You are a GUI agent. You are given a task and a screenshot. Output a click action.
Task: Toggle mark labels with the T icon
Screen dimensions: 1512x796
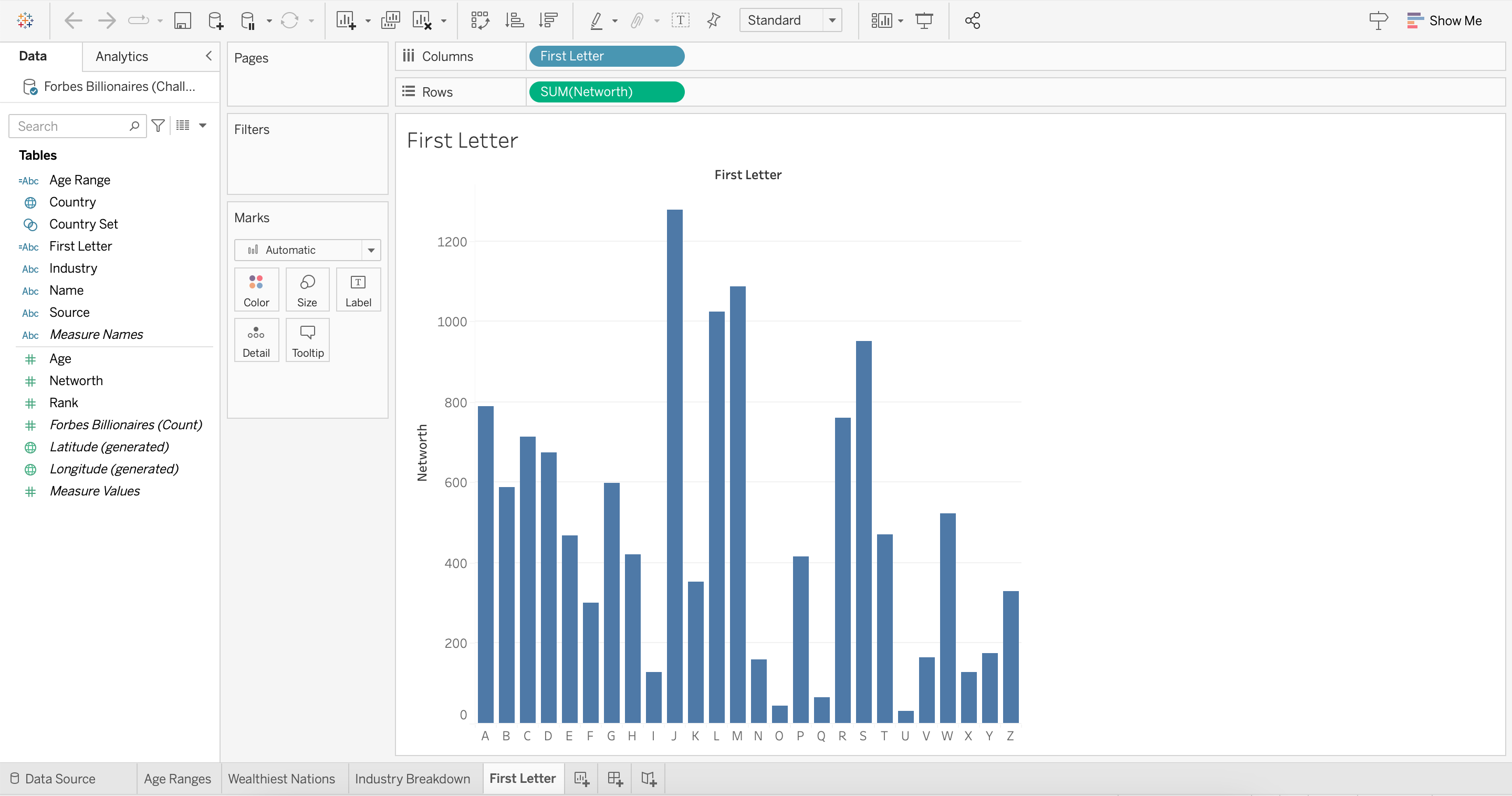click(680, 21)
